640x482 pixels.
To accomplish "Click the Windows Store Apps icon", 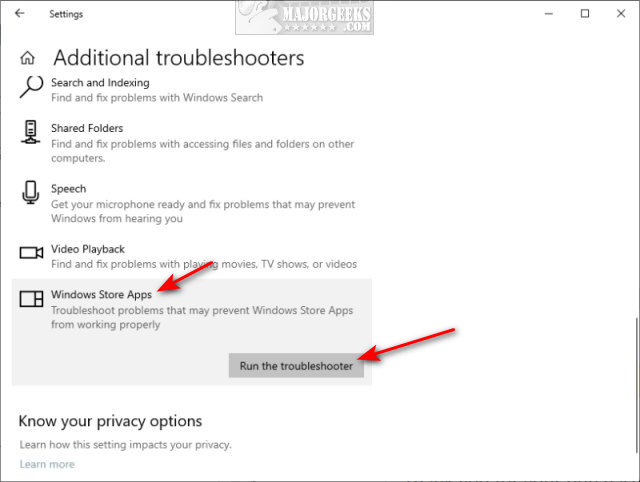I will 32,298.
